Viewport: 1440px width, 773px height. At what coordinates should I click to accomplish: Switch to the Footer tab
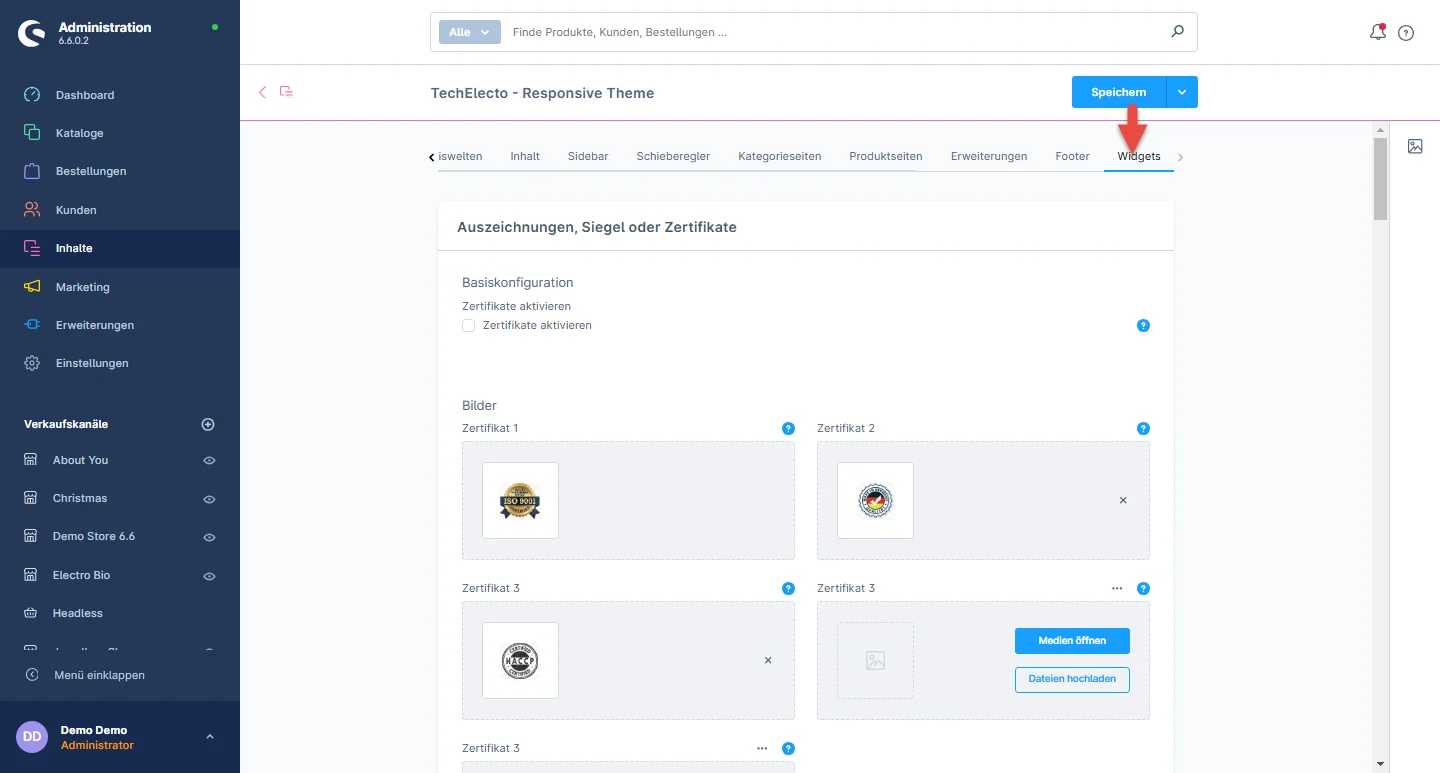[1072, 156]
